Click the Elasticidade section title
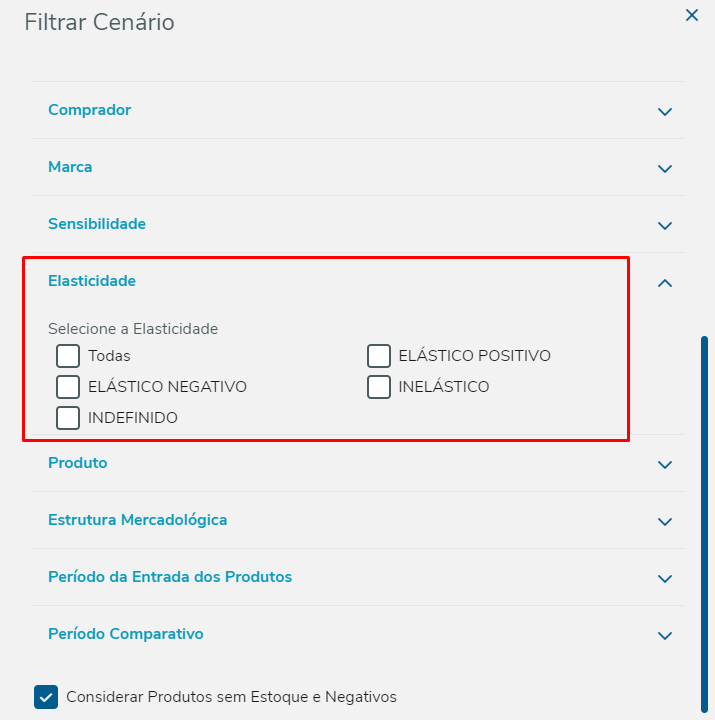The image size is (715, 720). click(92, 281)
